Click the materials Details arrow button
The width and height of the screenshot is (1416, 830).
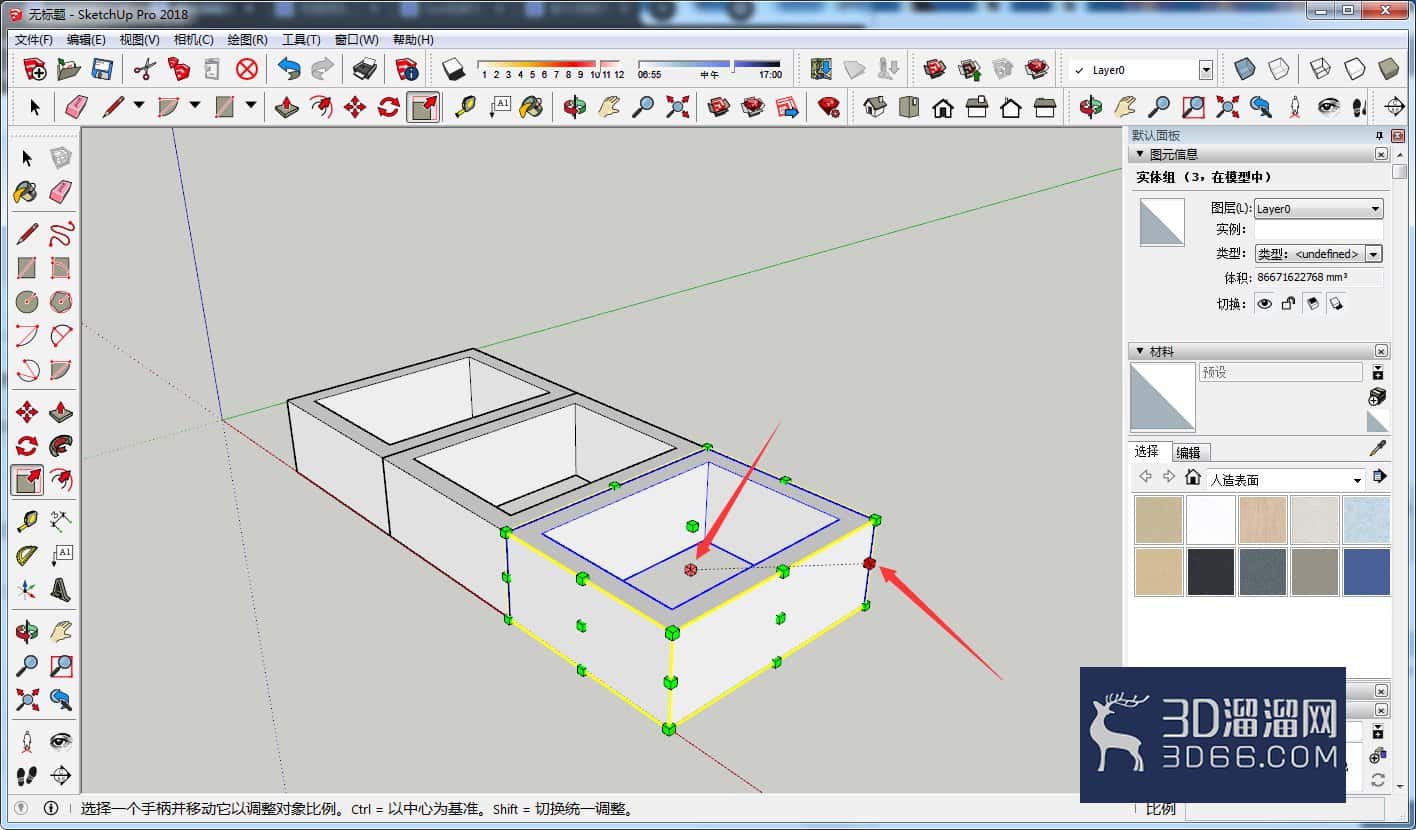point(1379,476)
